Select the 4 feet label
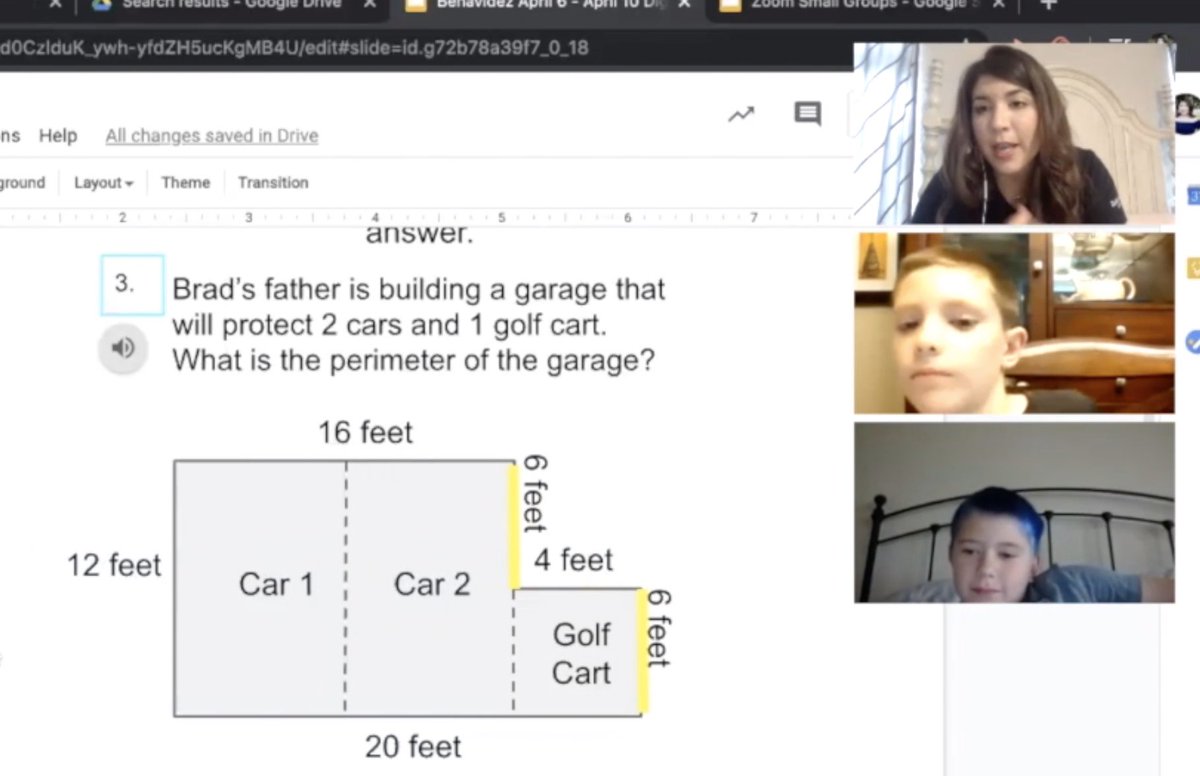 click(x=573, y=560)
